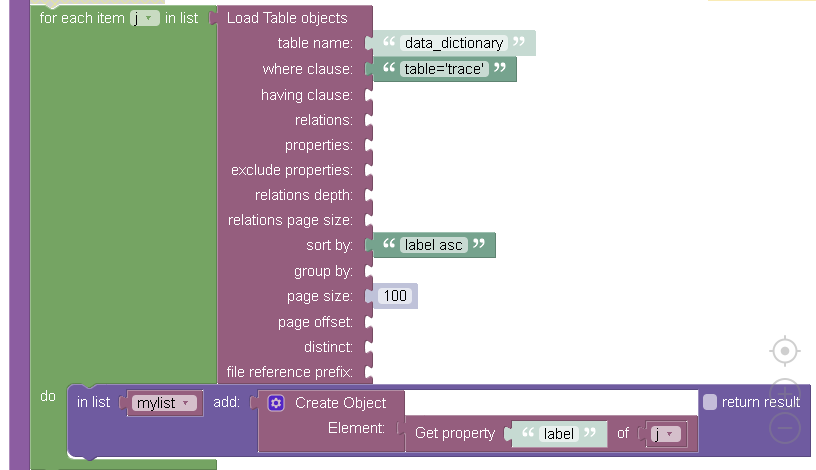Open the j variable dropdown in for each
This screenshot has width=816, height=470.
tap(145, 18)
